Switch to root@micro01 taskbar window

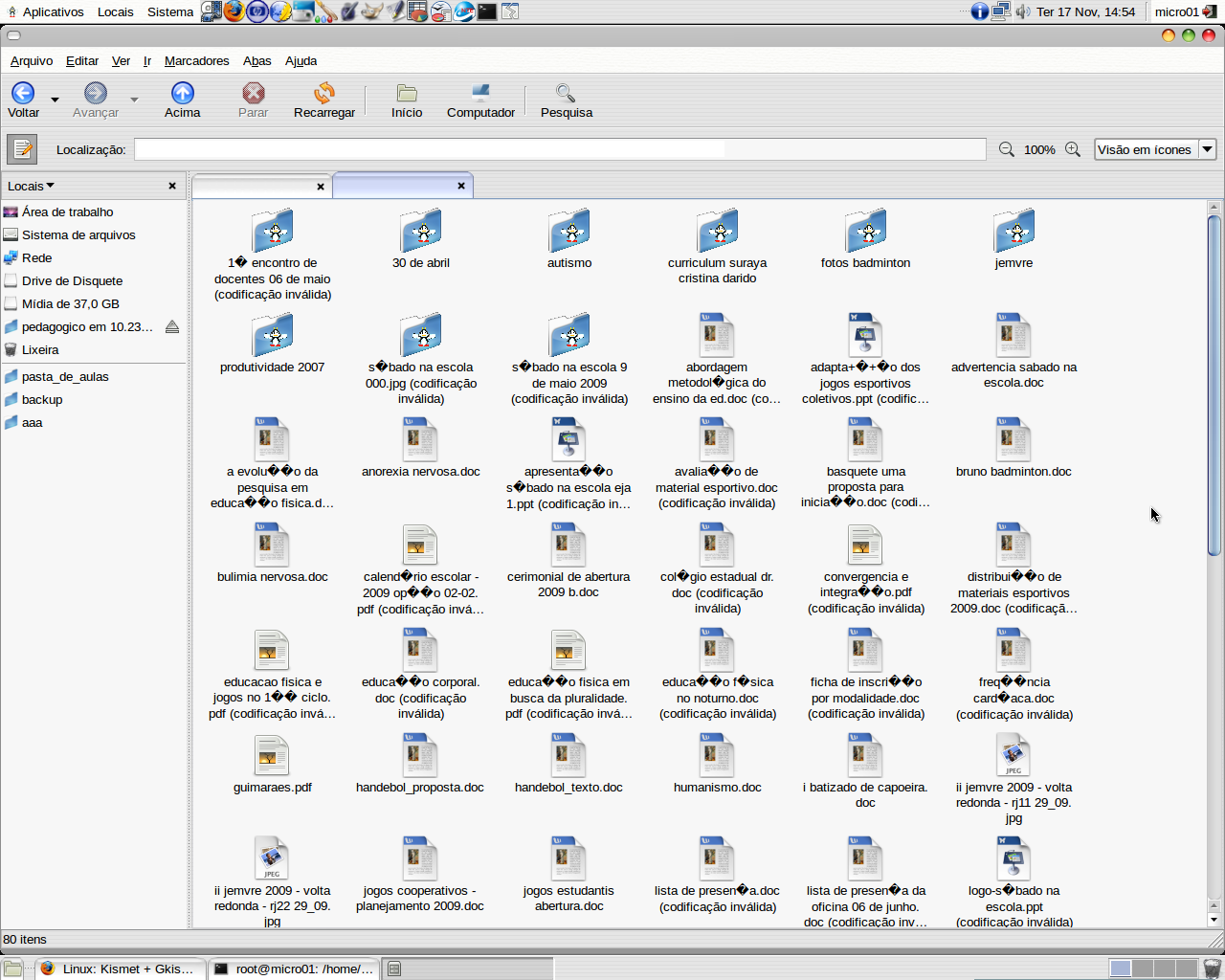pos(294,969)
